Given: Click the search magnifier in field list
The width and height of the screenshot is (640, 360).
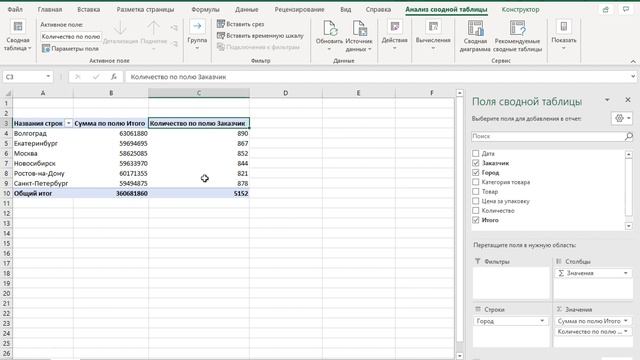Looking at the screenshot, I should pyautogui.click(x=629, y=136).
